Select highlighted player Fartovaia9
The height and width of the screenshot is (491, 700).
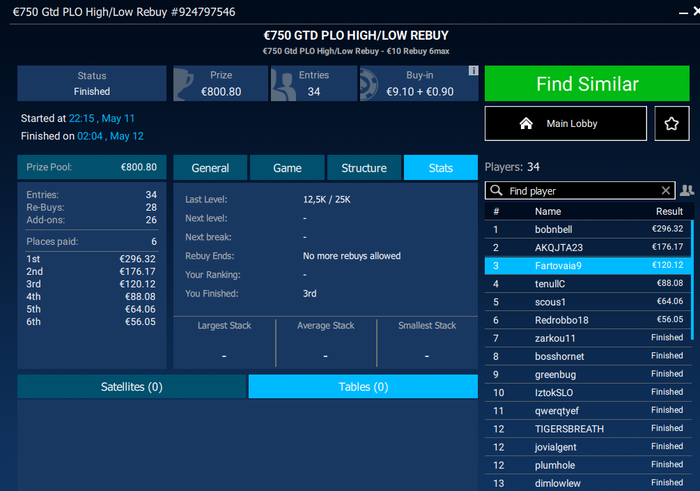(588, 266)
